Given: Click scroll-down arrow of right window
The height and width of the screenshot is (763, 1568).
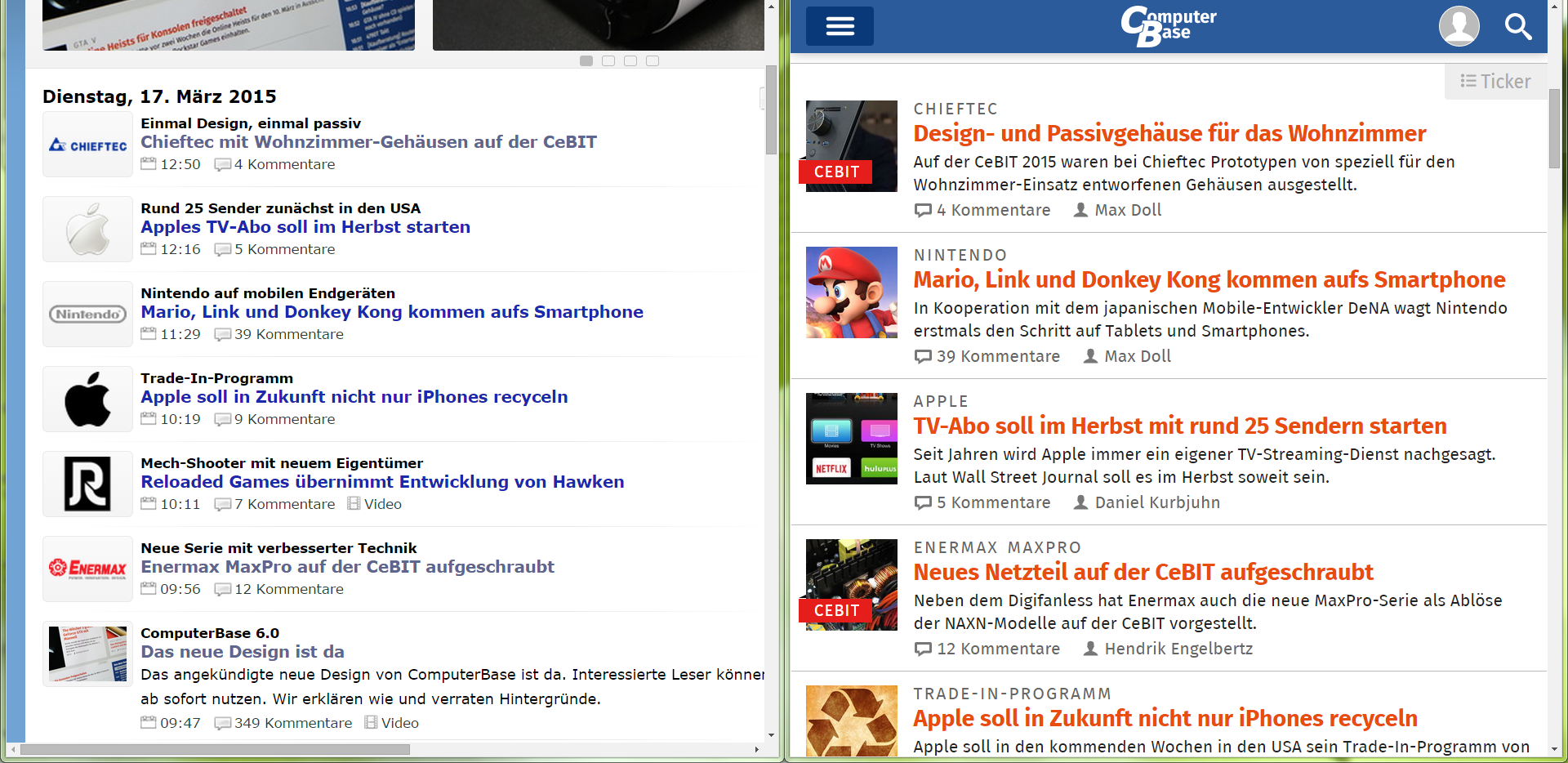Looking at the screenshot, I should [1554, 749].
